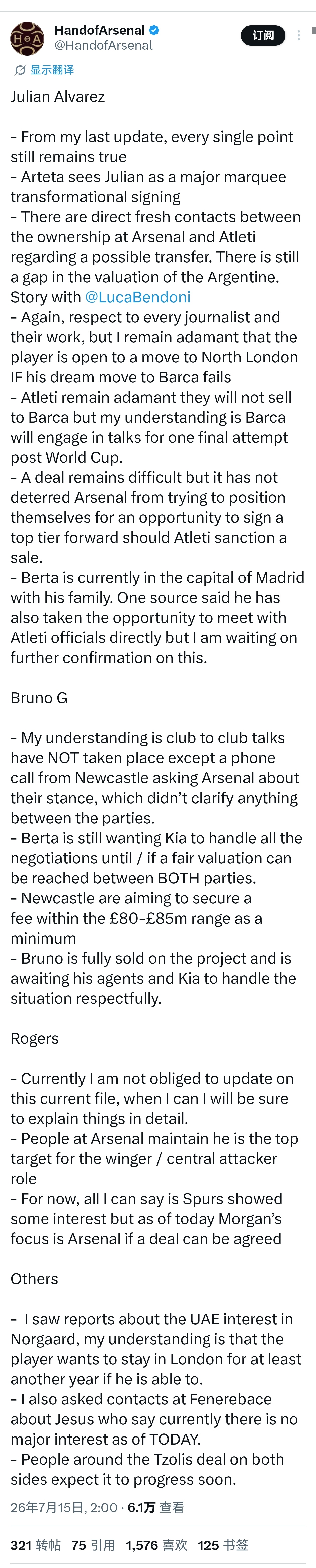Open the 75 引用 quotes list

pos(93,1545)
